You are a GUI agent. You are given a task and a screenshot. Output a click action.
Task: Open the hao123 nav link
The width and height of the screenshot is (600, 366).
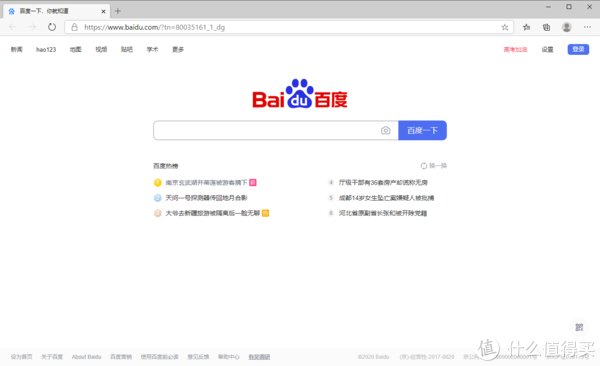[46, 49]
